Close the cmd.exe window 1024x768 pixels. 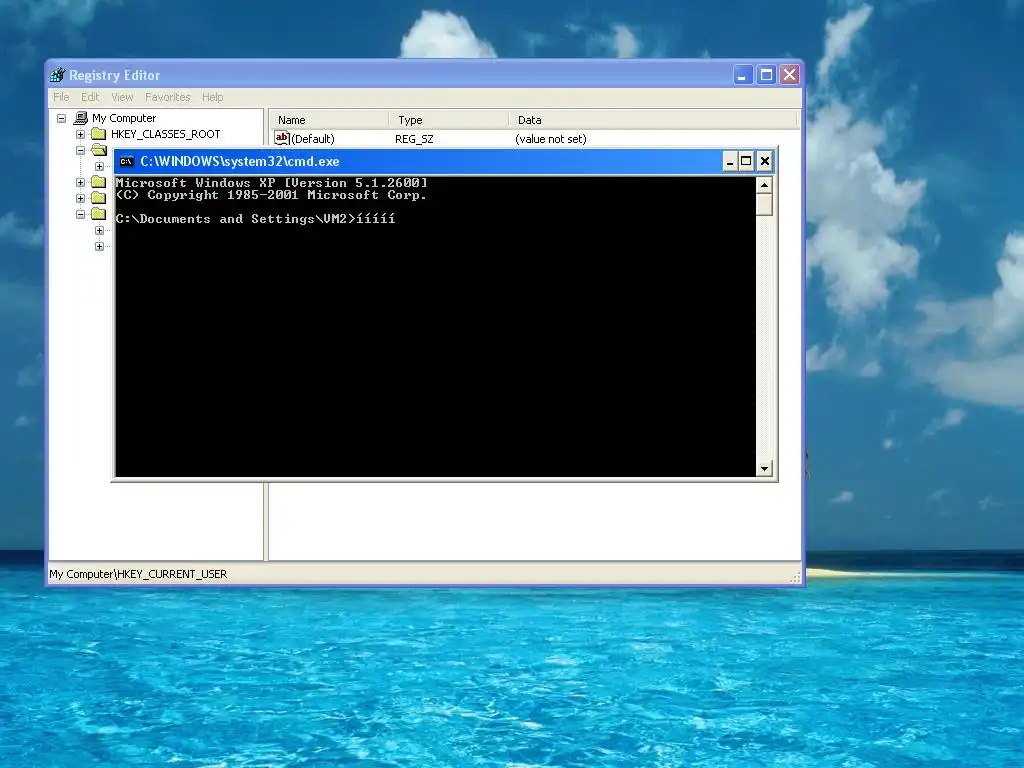(765, 161)
